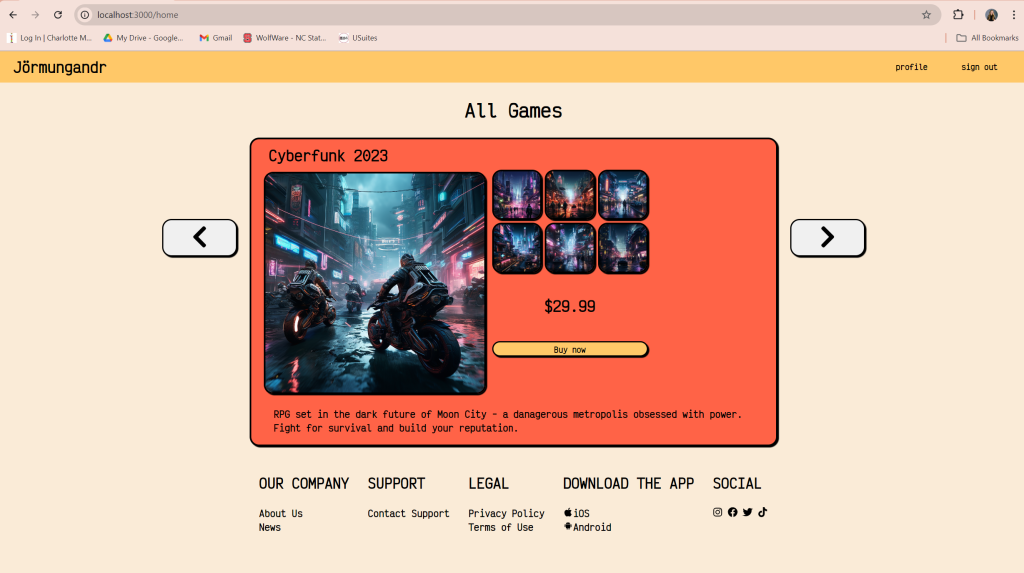
Task: Bookmark this page with the star icon
Action: pos(926,15)
